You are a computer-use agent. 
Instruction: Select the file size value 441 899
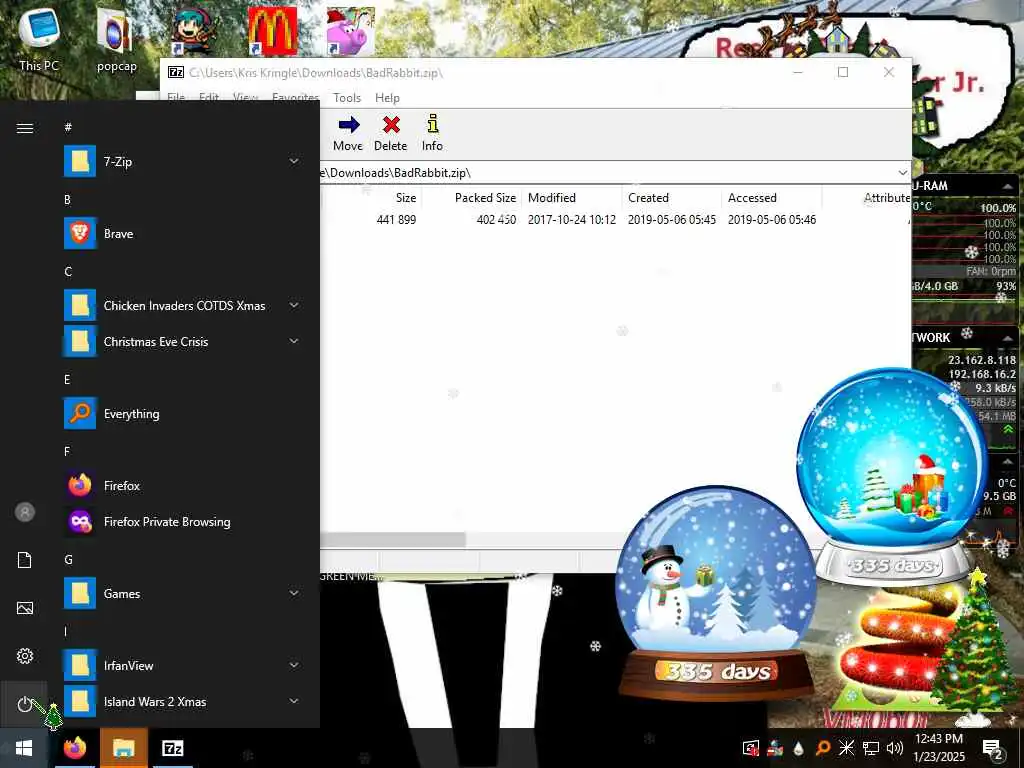396,220
